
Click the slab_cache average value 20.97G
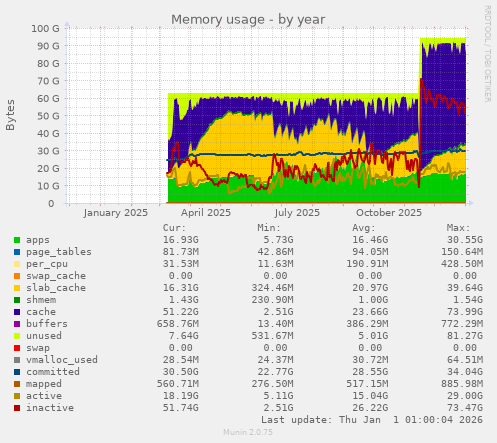coord(370,288)
